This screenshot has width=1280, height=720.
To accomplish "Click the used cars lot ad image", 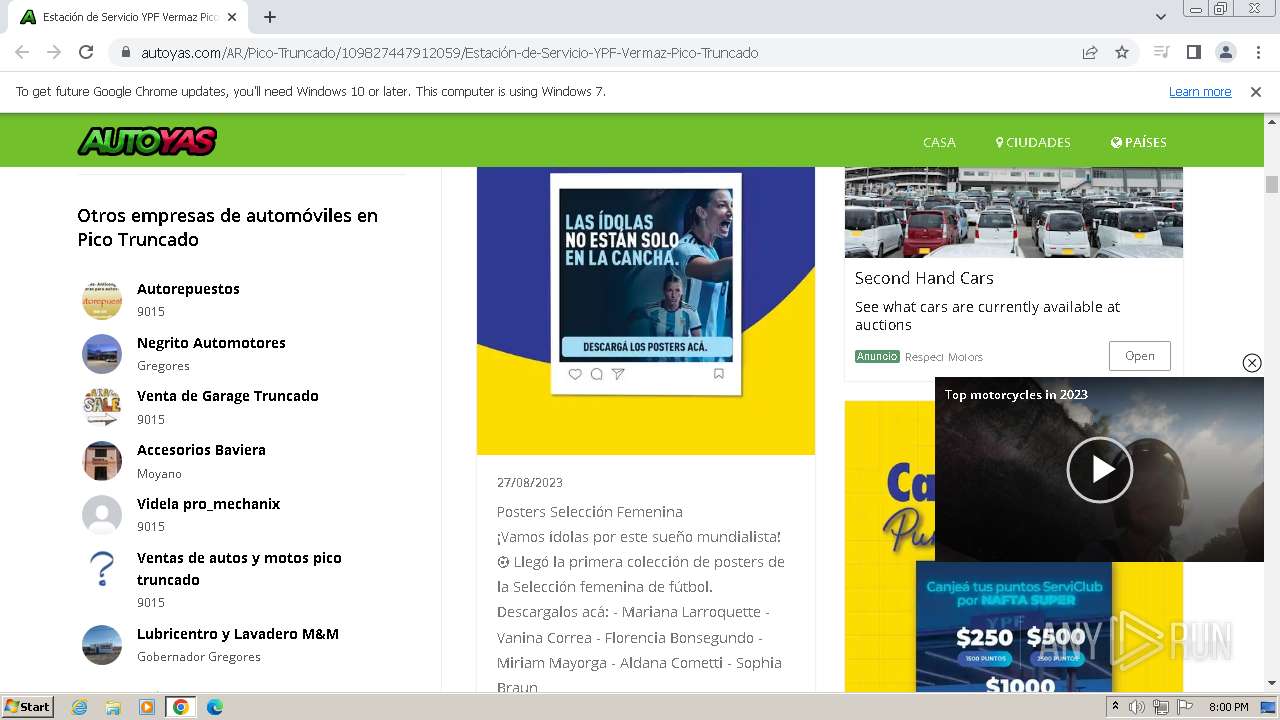I will click(x=1014, y=212).
